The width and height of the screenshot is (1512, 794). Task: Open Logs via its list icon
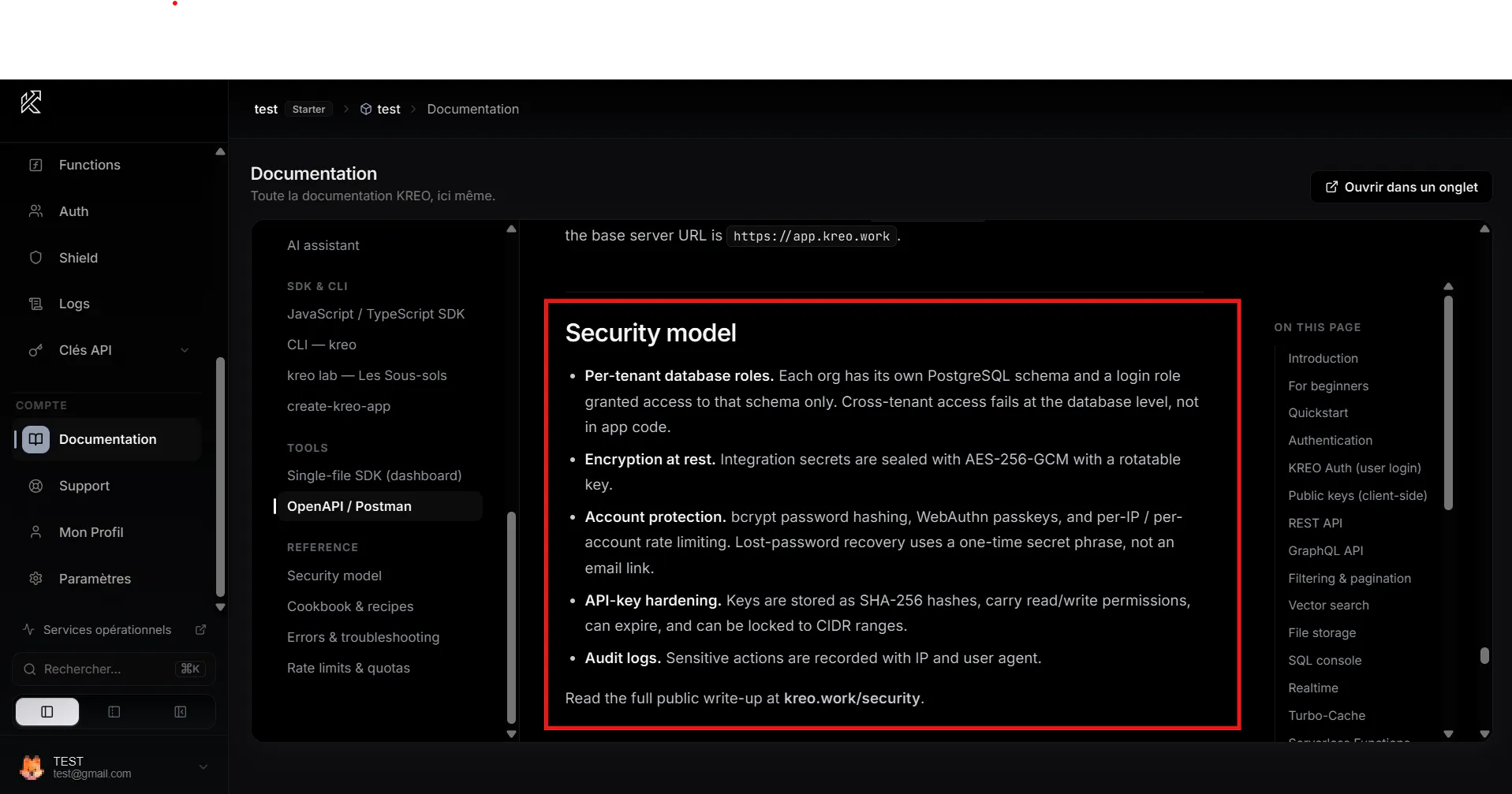(35, 304)
